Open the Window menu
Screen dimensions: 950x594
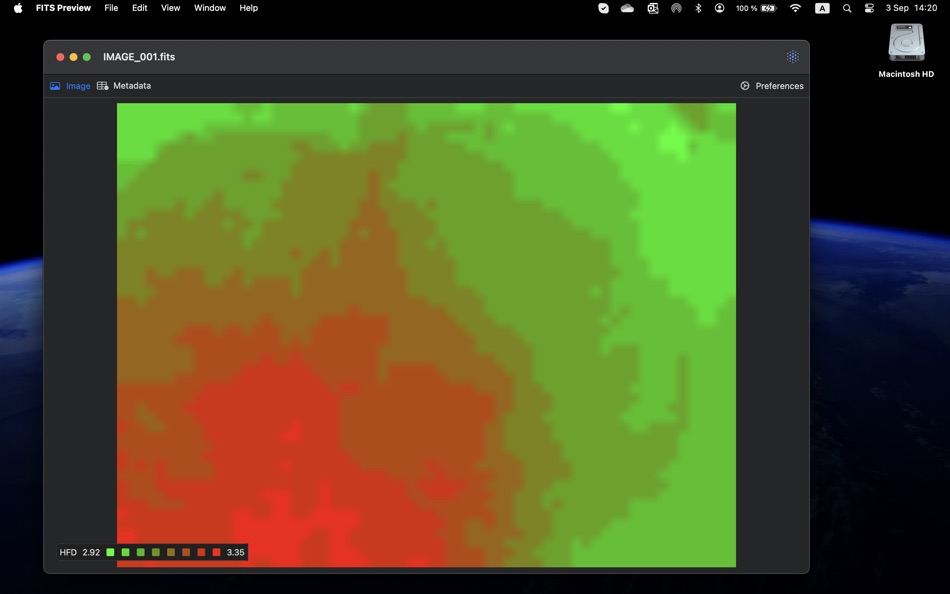[x=210, y=8]
